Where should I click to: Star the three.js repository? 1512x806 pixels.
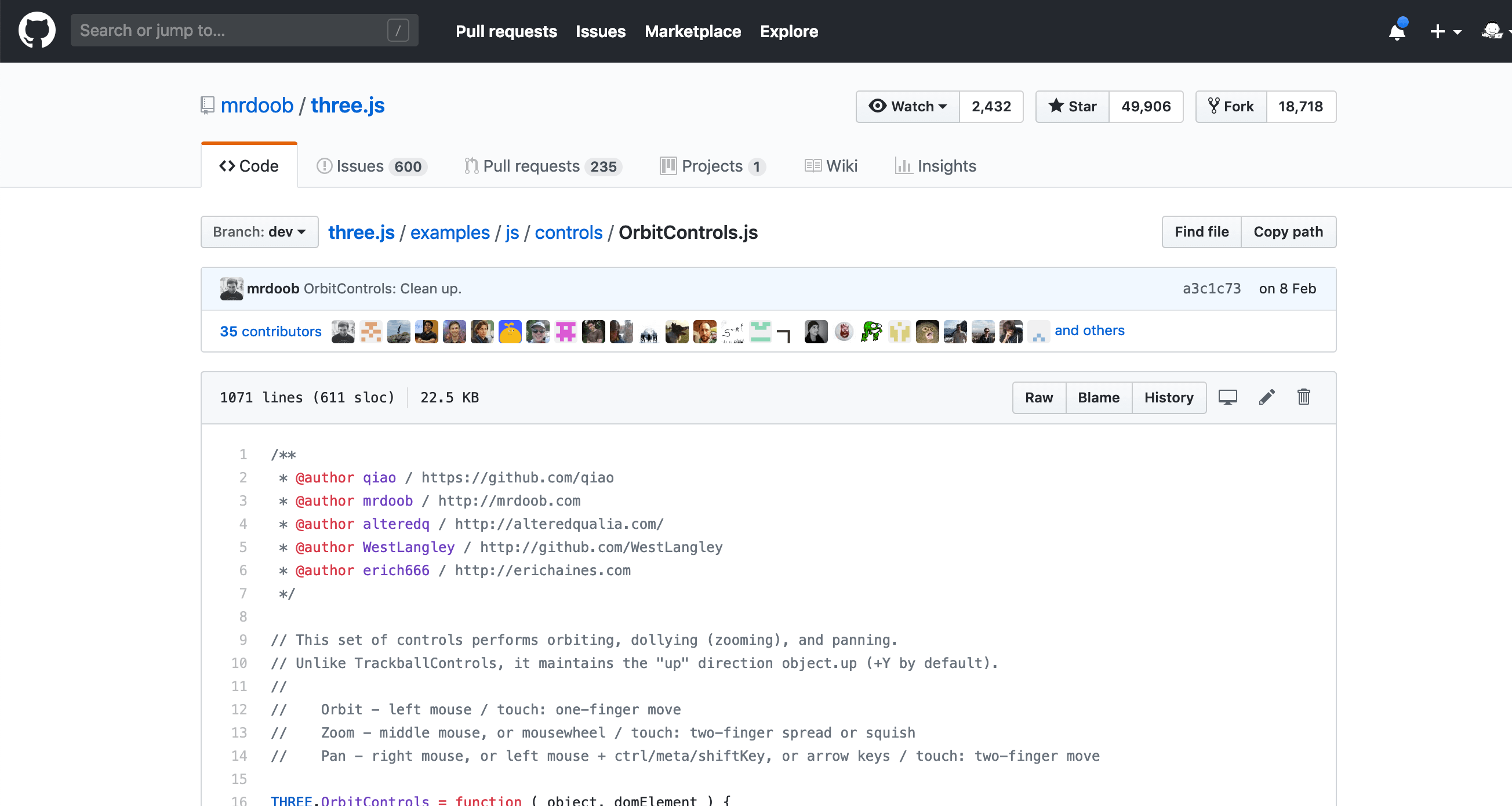pyautogui.click(x=1073, y=106)
